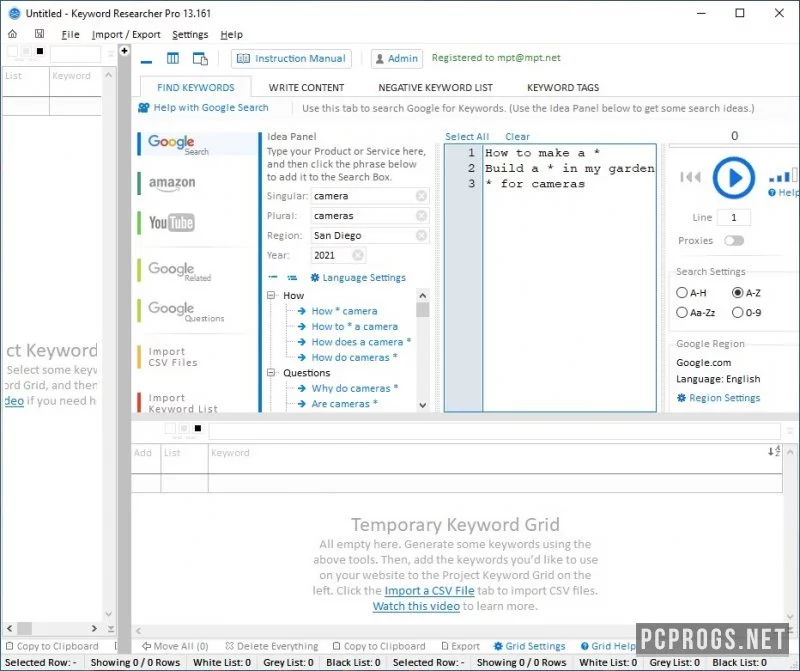Screen dimensions: 800x671
Task: Select the 0-9 radio button
Action: [737, 312]
